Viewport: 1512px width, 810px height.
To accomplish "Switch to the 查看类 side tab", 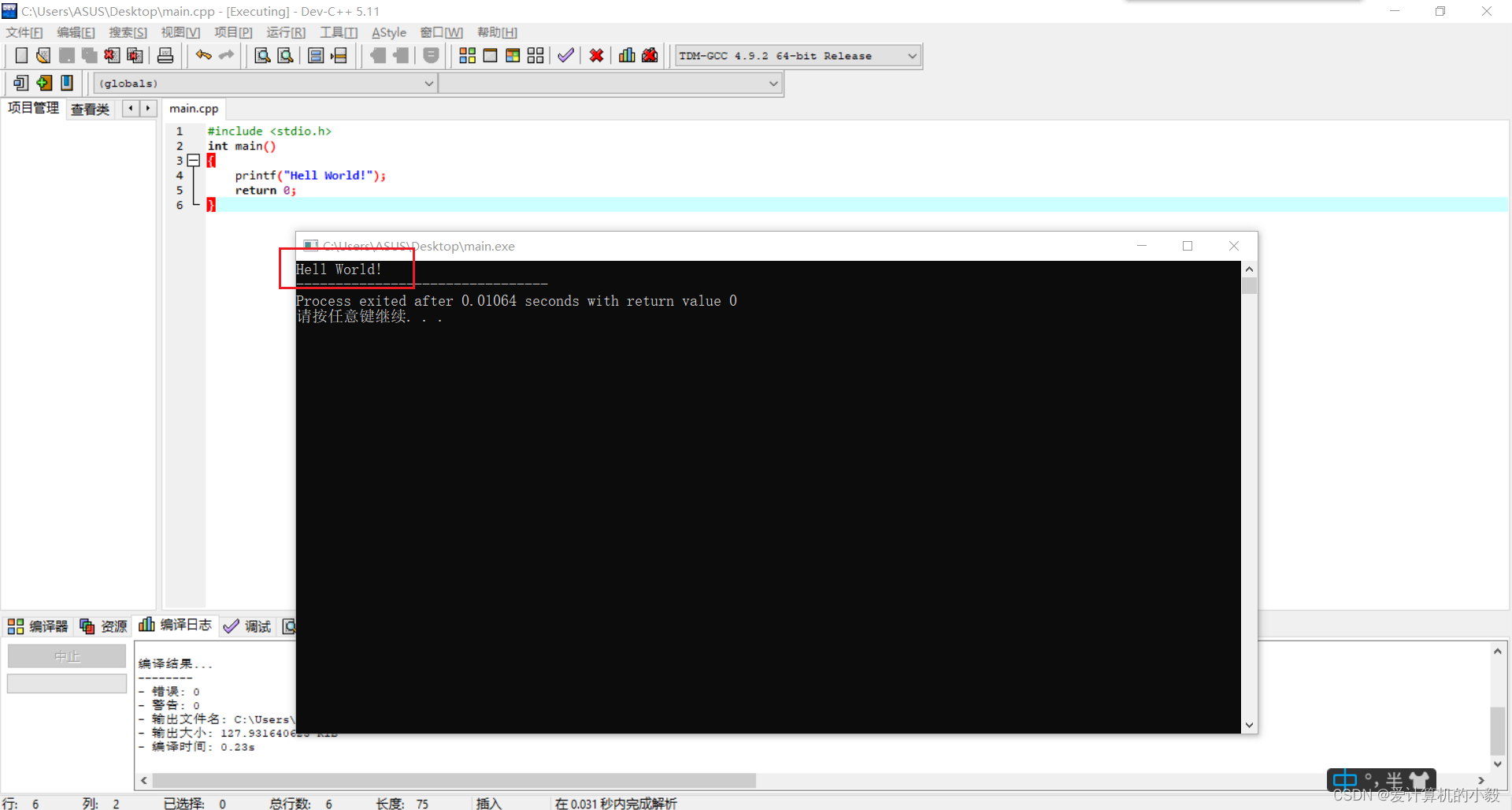I will 90,109.
